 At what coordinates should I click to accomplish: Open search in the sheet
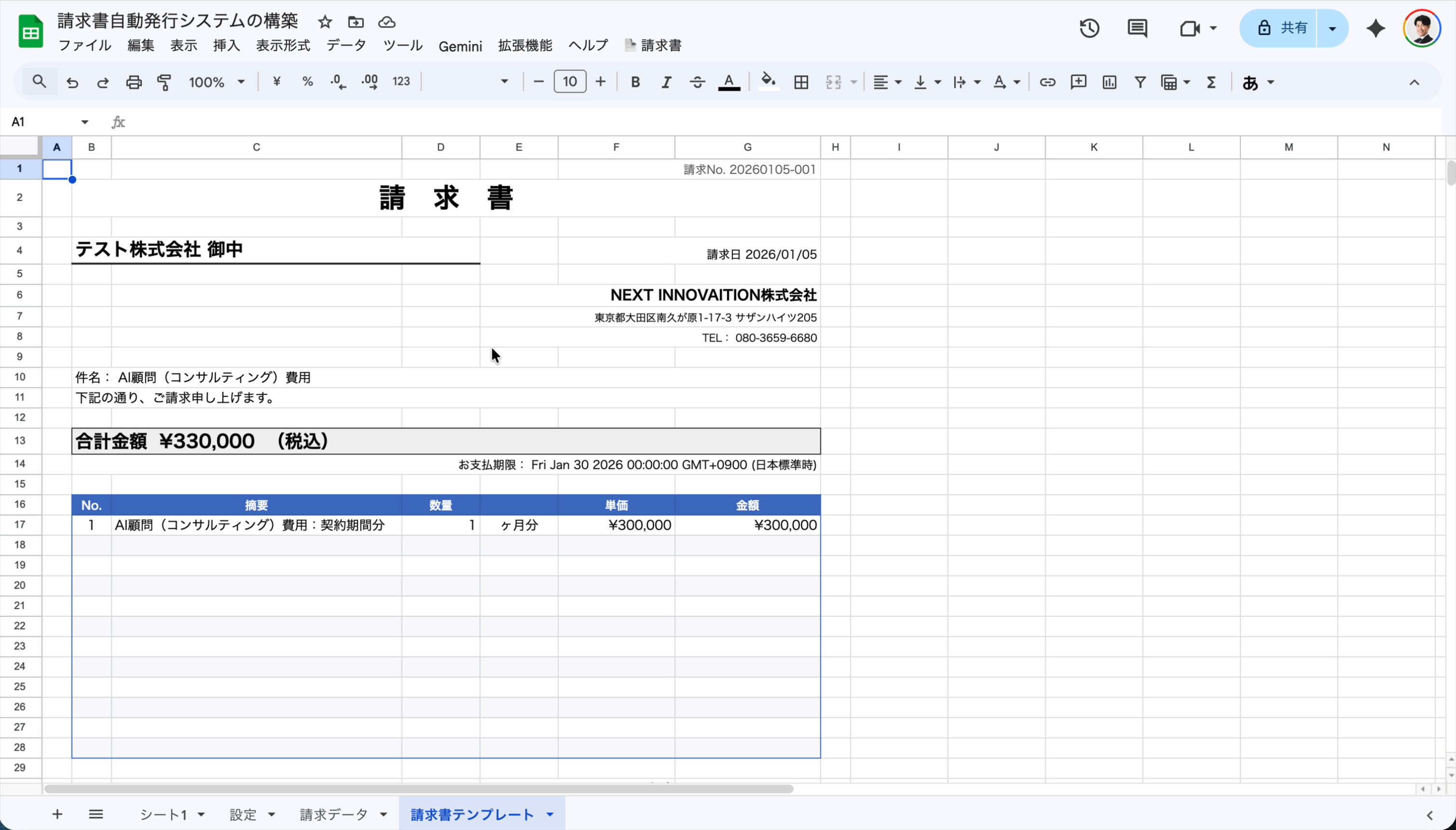click(x=38, y=81)
